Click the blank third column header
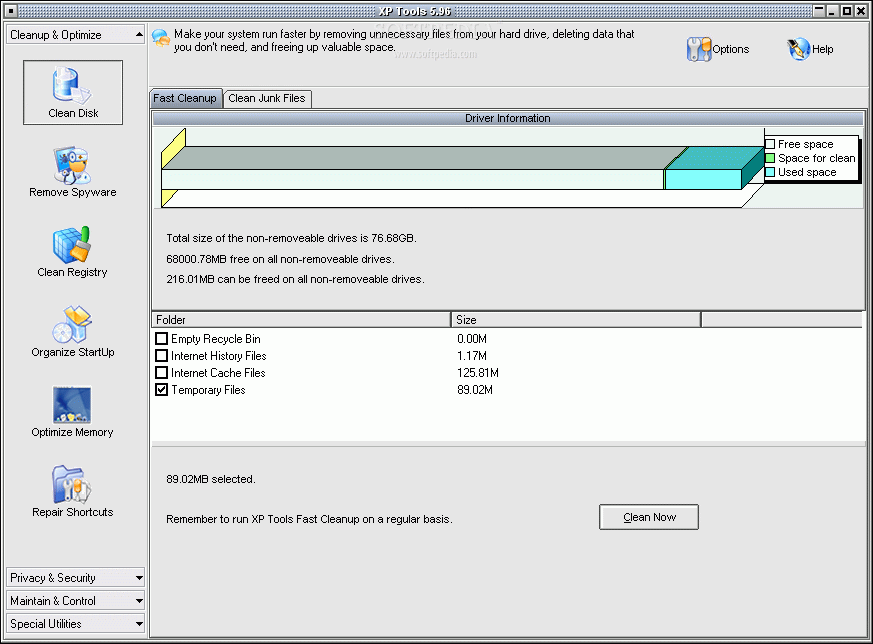 pyautogui.click(x=782, y=319)
